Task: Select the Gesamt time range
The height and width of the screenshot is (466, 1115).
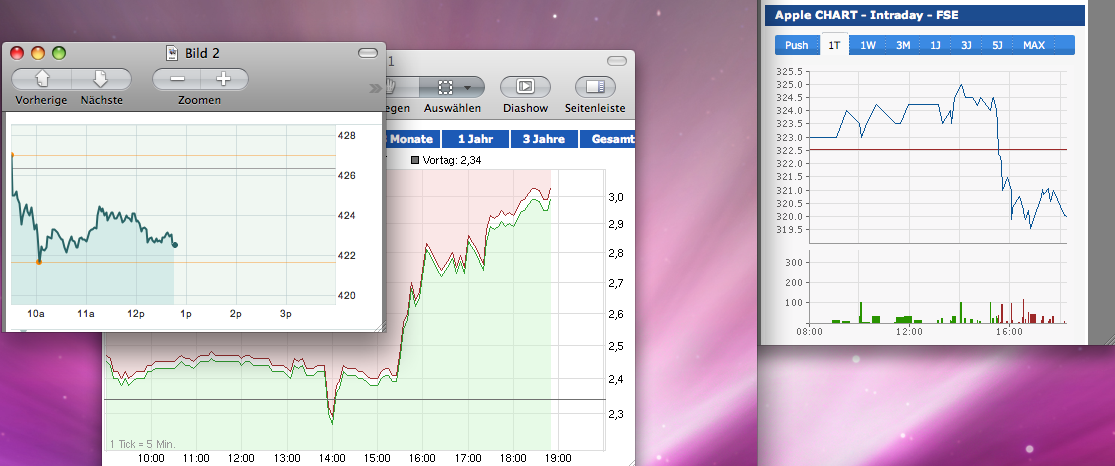Action: pyautogui.click(x=607, y=139)
